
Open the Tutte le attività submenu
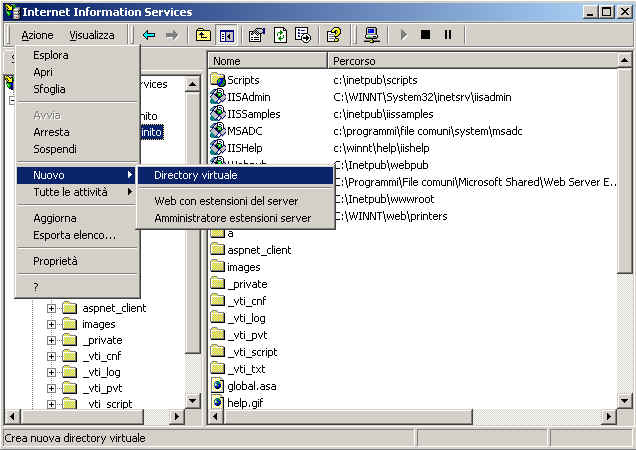pos(76,192)
